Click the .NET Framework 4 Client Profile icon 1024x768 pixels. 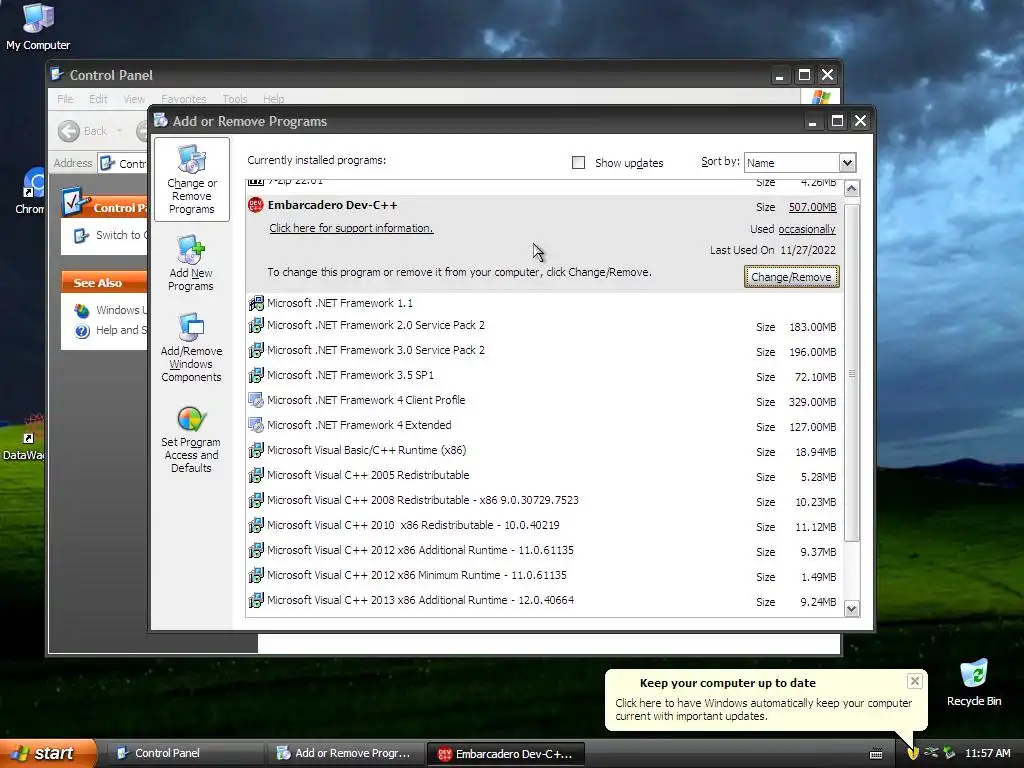pyautogui.click(x=256, y=400)
